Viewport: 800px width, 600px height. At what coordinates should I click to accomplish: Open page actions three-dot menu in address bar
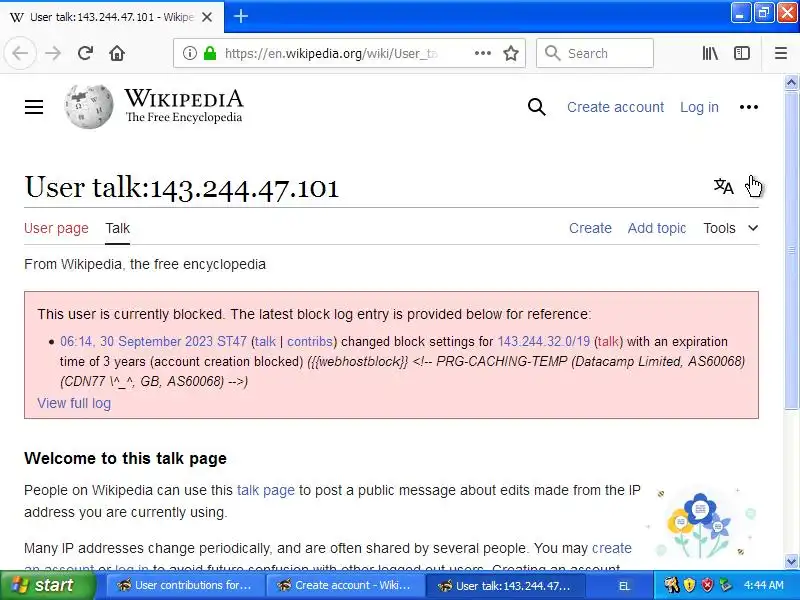pos(483,53)
